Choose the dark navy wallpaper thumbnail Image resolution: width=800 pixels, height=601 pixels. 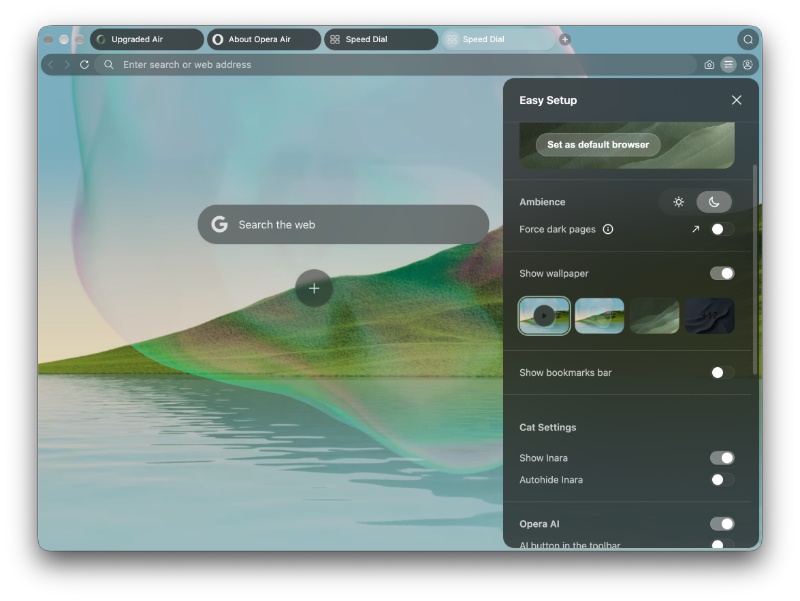[709, 316]
